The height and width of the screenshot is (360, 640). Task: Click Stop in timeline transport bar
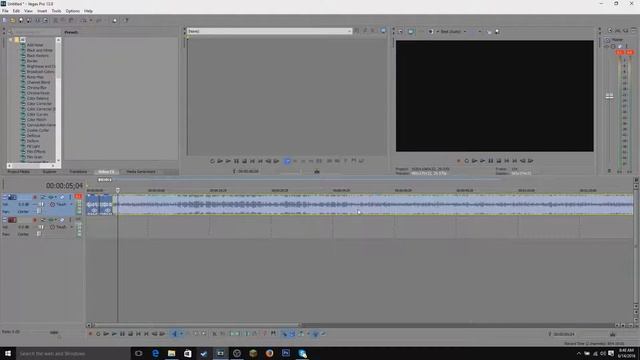click(x=130, y=333)
